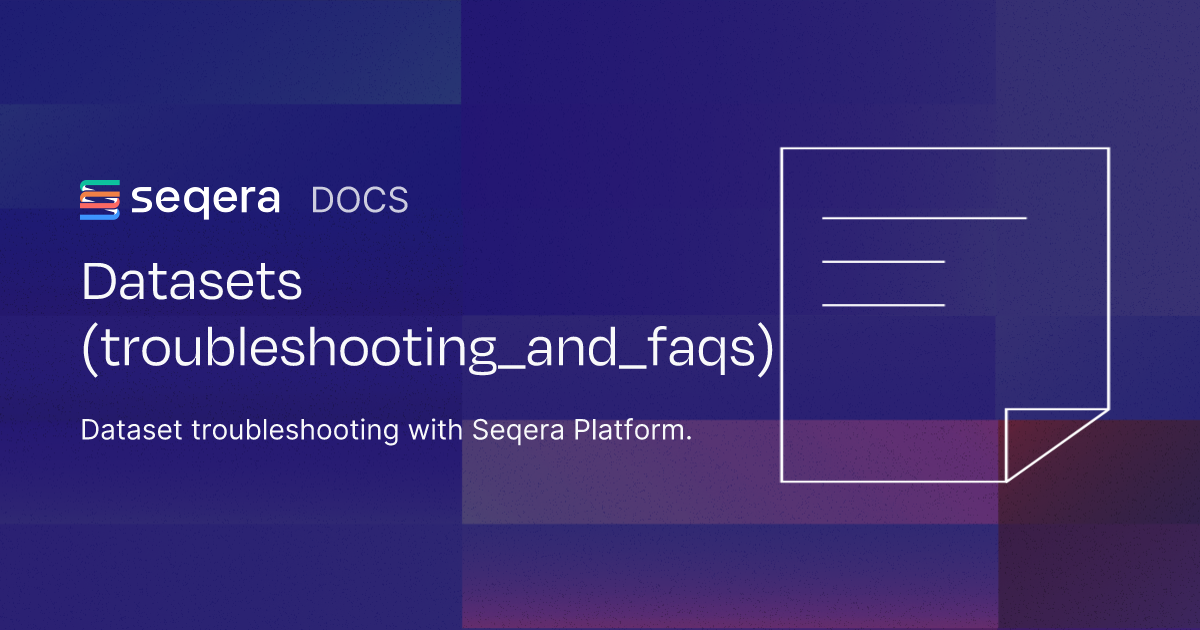
Task: Click the Dataset troubleshooting subtitle text
Action: pos(388,429)
